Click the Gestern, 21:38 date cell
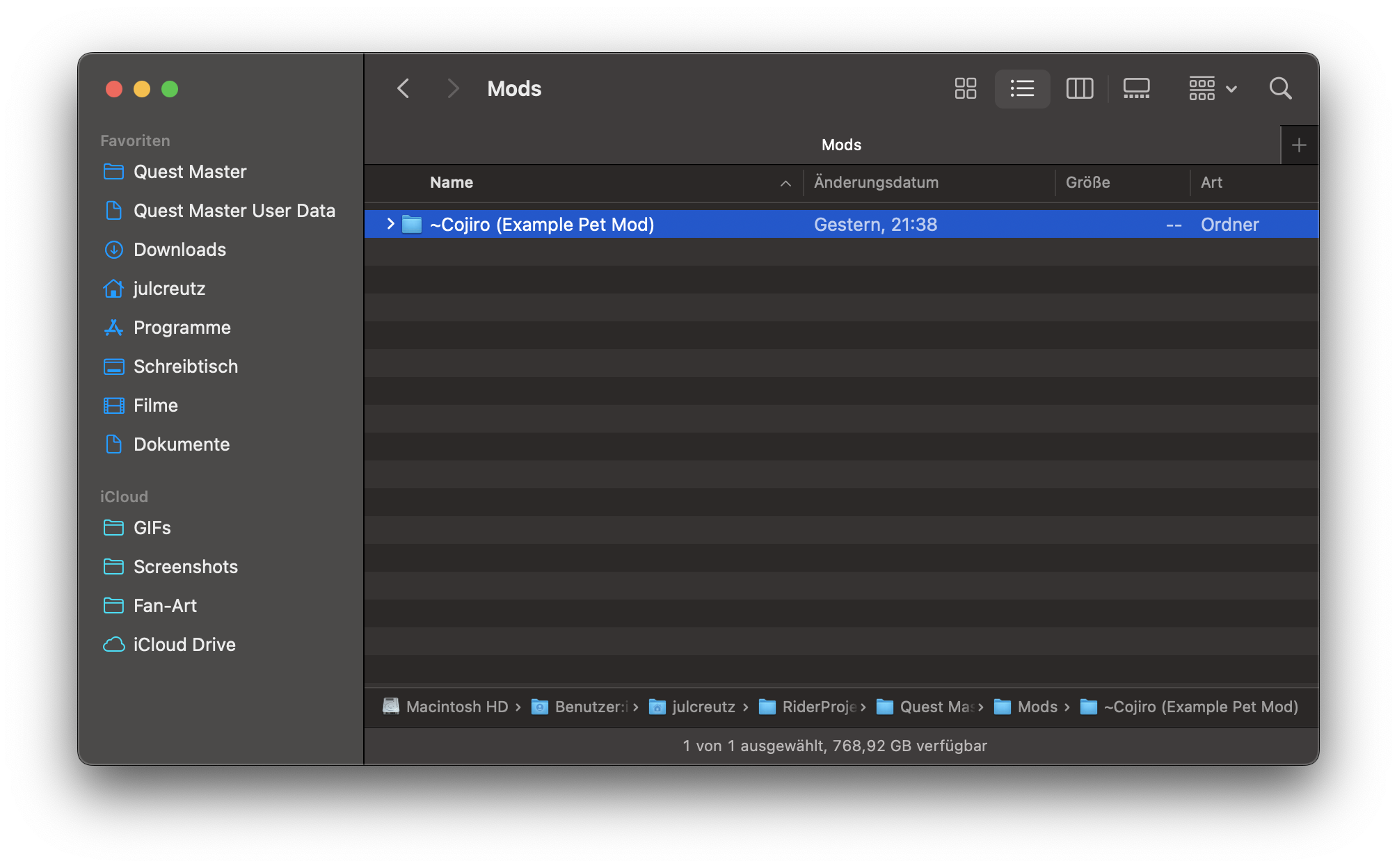1397x868 pixels. [875, 224]
